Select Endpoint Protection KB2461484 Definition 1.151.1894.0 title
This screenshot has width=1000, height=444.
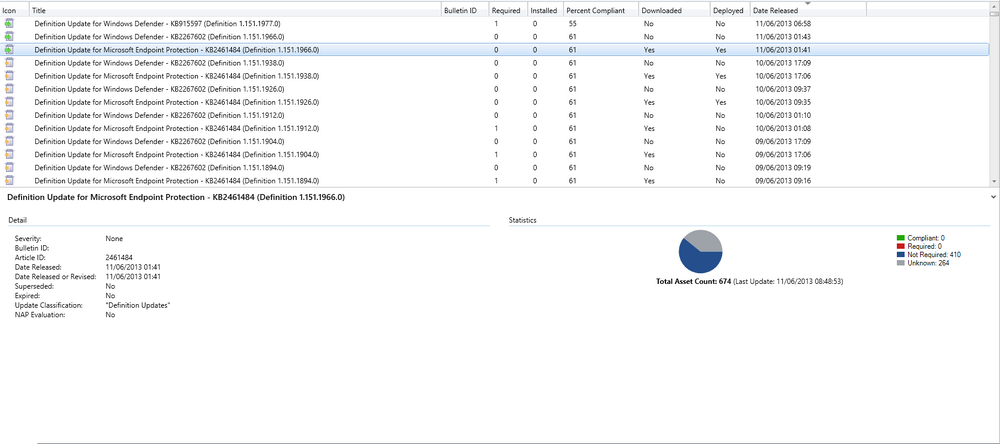pyautogui.click(x=177, y=181)
